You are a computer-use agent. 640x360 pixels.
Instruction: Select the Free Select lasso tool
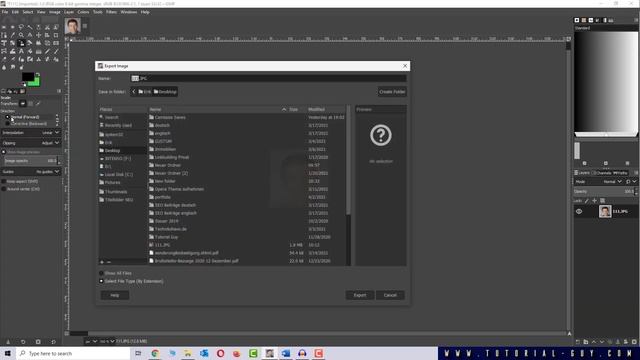point(21,27)
